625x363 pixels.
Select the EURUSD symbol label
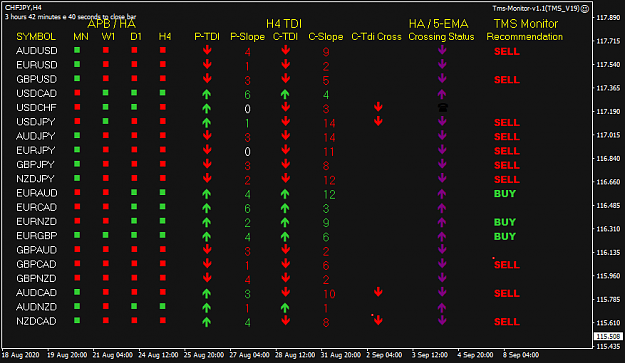click(x=37, y=65)
